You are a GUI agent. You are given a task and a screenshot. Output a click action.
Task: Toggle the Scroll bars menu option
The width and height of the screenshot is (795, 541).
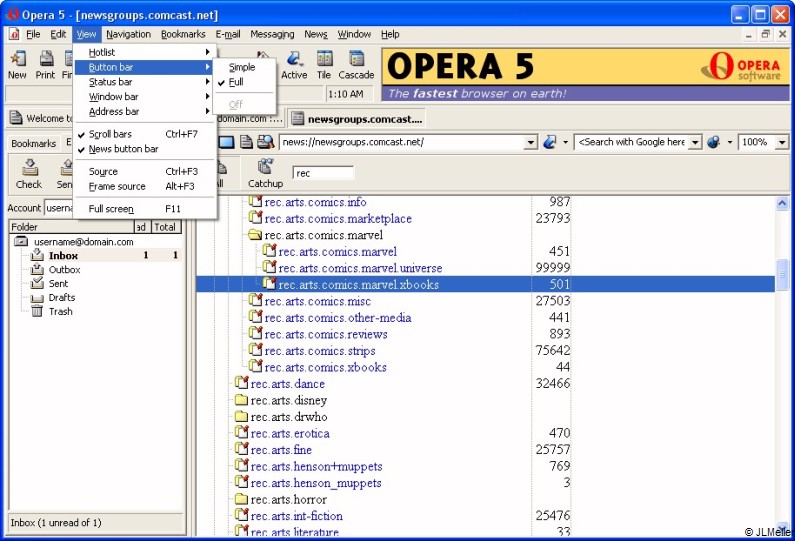pyautogui.click(x=146, y=134)
